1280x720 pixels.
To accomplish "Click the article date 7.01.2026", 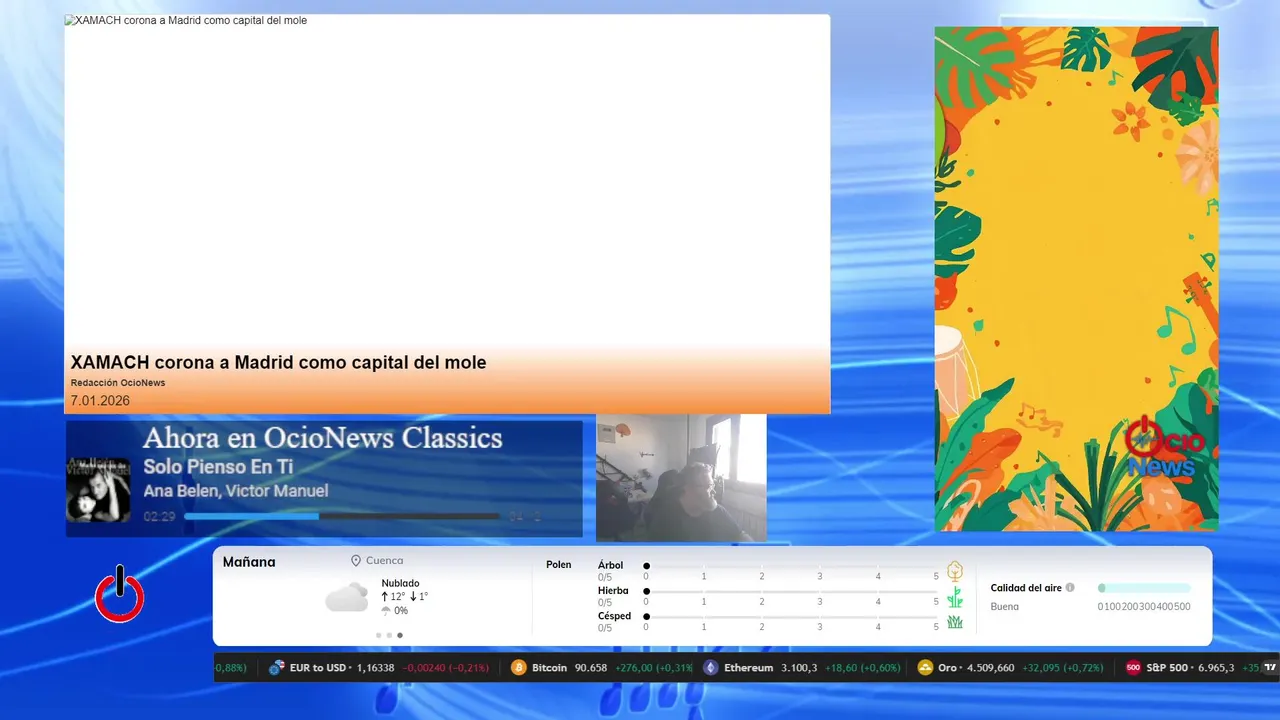I will (100, 401).
